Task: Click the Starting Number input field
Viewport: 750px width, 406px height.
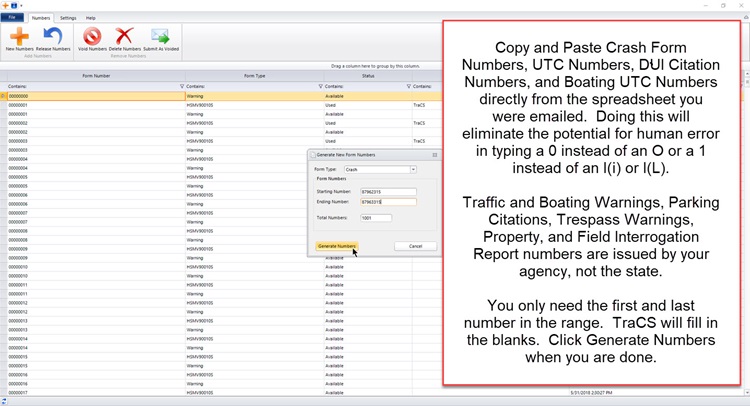Action: [x=387, y=192]
